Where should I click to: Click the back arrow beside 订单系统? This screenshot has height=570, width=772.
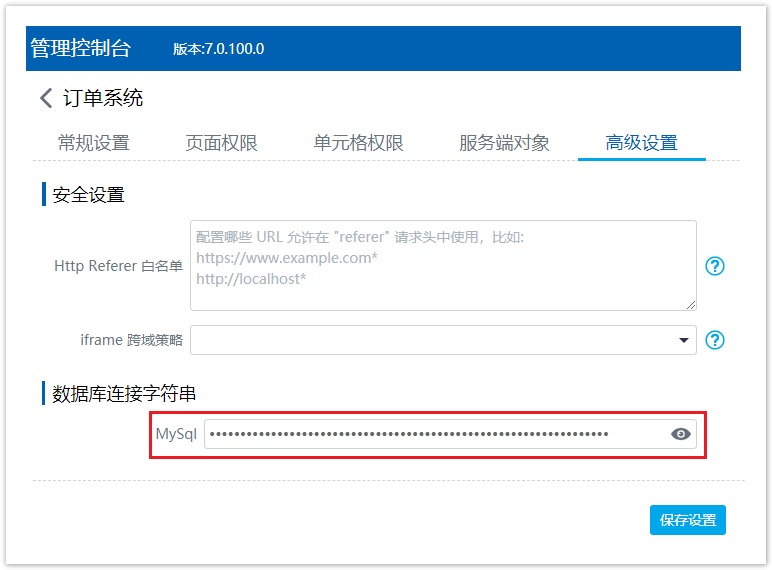click(x=46, y=98)
